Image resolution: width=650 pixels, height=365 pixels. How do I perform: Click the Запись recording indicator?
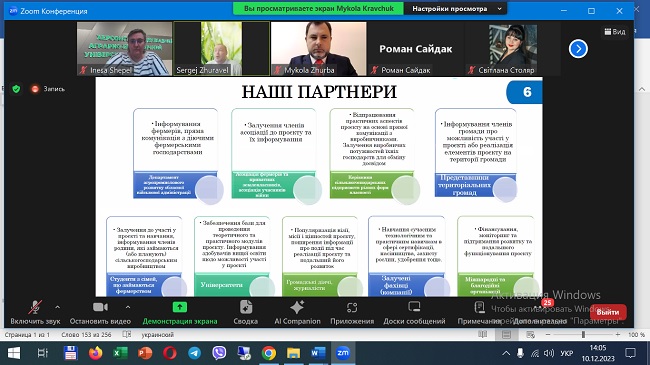[x=49, y=89]
